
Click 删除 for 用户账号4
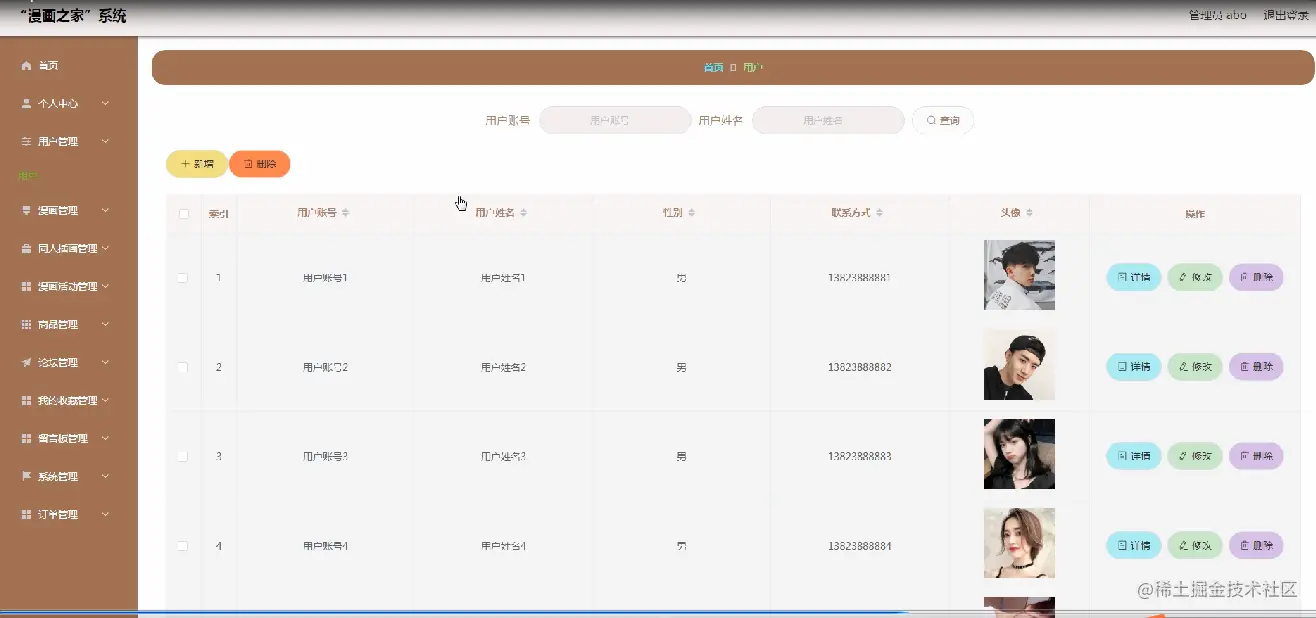coord(1256,545)
